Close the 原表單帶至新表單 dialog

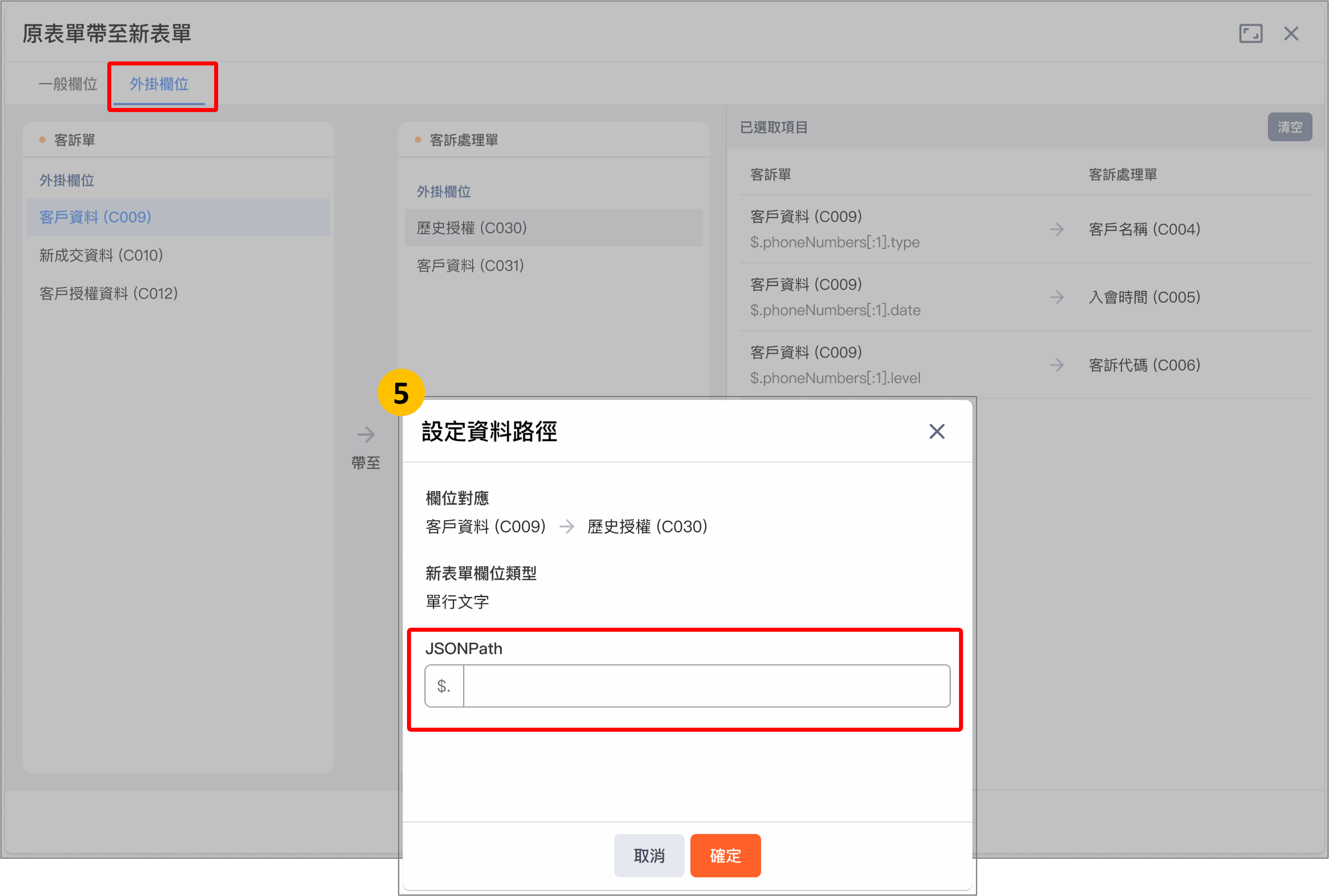point(1291,34)
